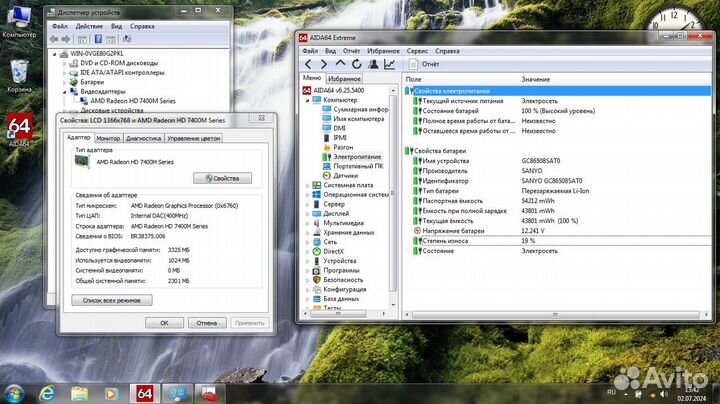
Task: Expand the Системная плата node
Action: click(308, 185)
